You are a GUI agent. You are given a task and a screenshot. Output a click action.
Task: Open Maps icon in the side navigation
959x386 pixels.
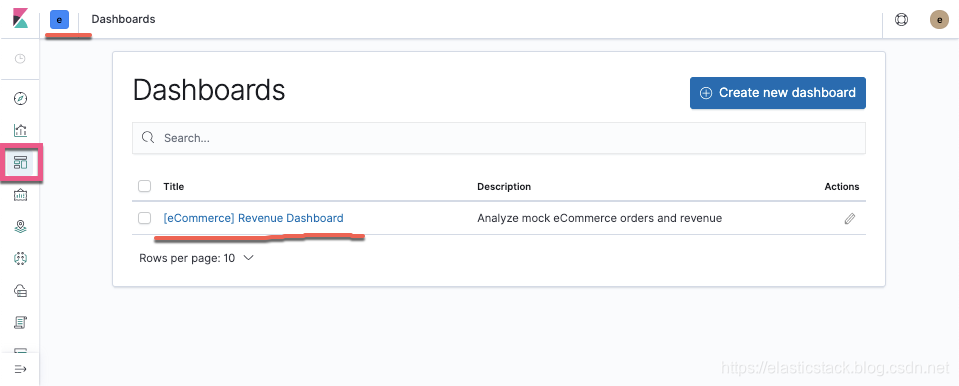tap(20, 227)
